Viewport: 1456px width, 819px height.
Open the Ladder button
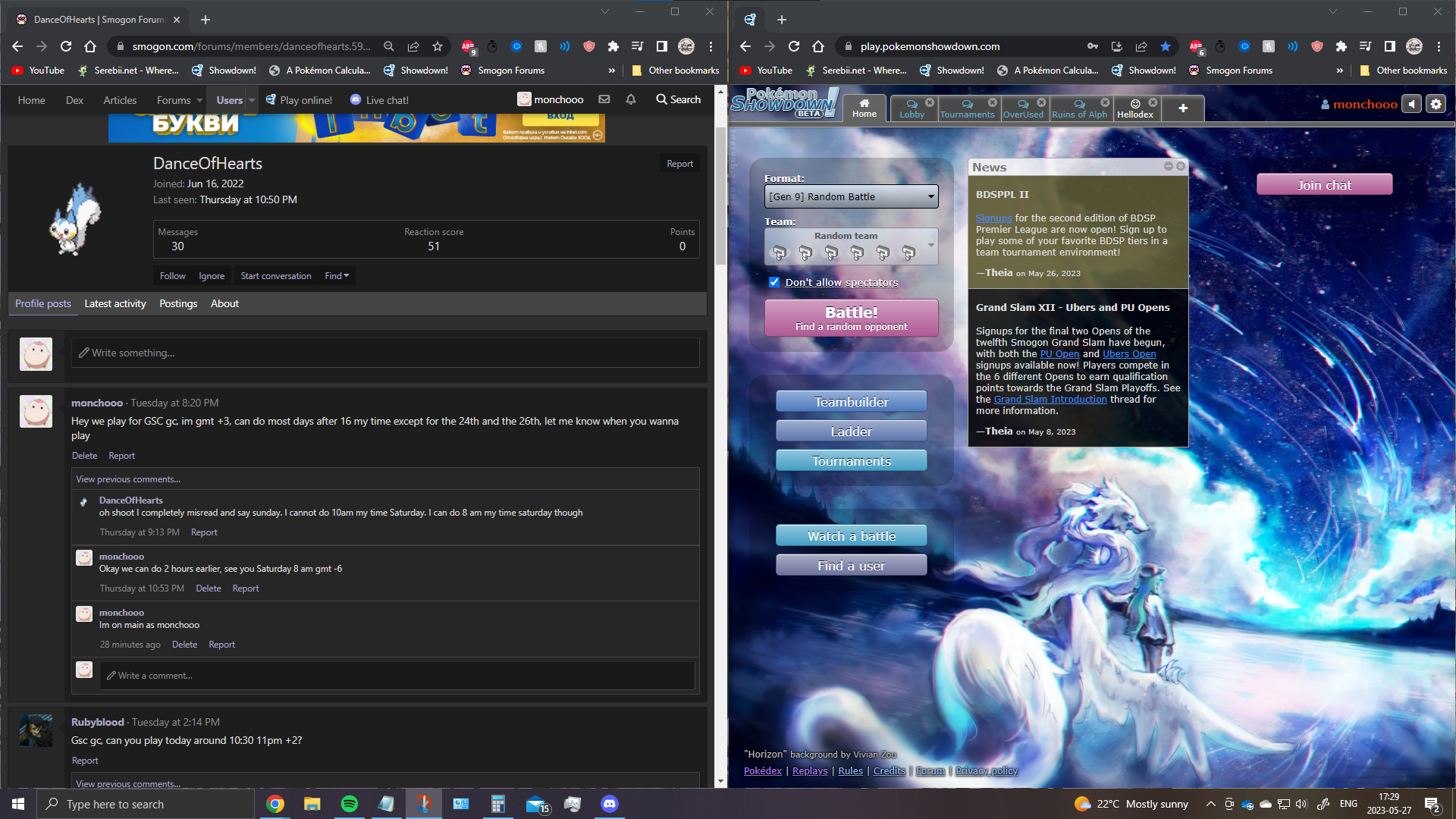851,431
